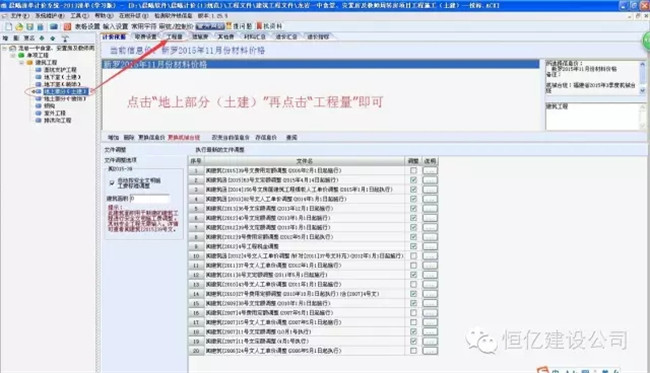Click into the 建筑面积 input field
This screenshot has width=650, height=373.
click(x=150, y=199)
